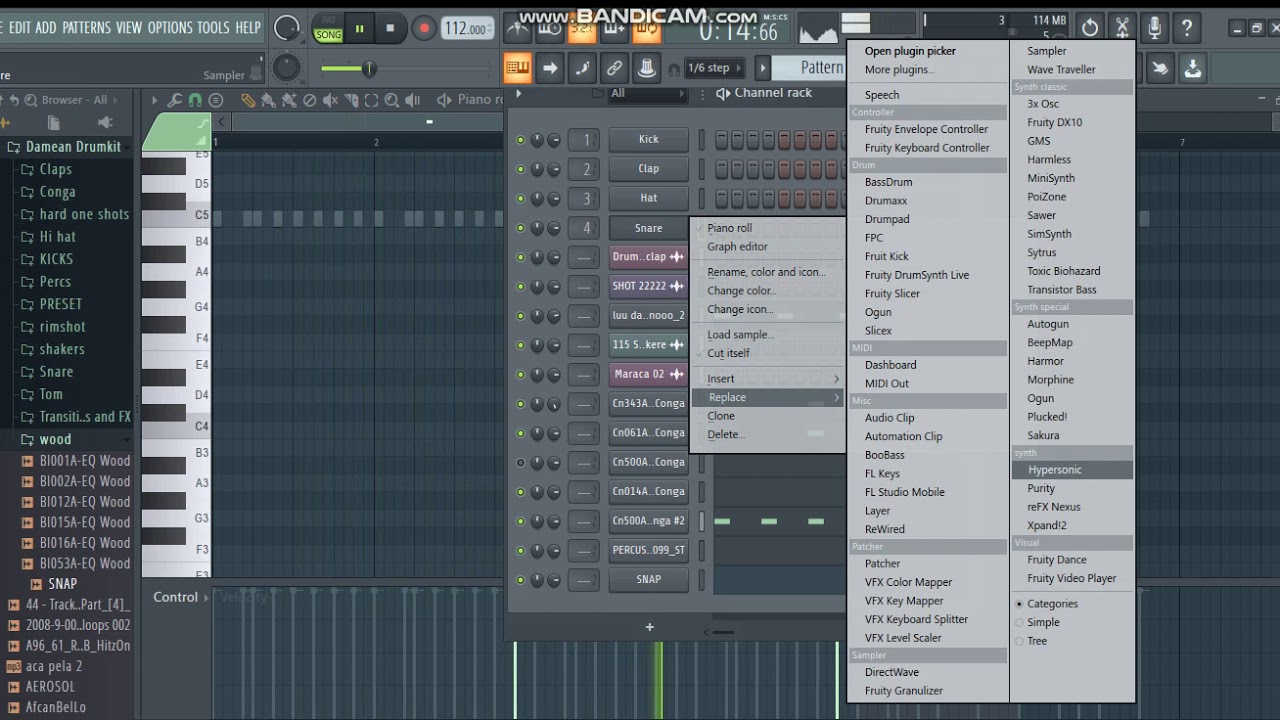Click the Kick channel volume knob
The image size is (1280, 720).
coord(553,140)
